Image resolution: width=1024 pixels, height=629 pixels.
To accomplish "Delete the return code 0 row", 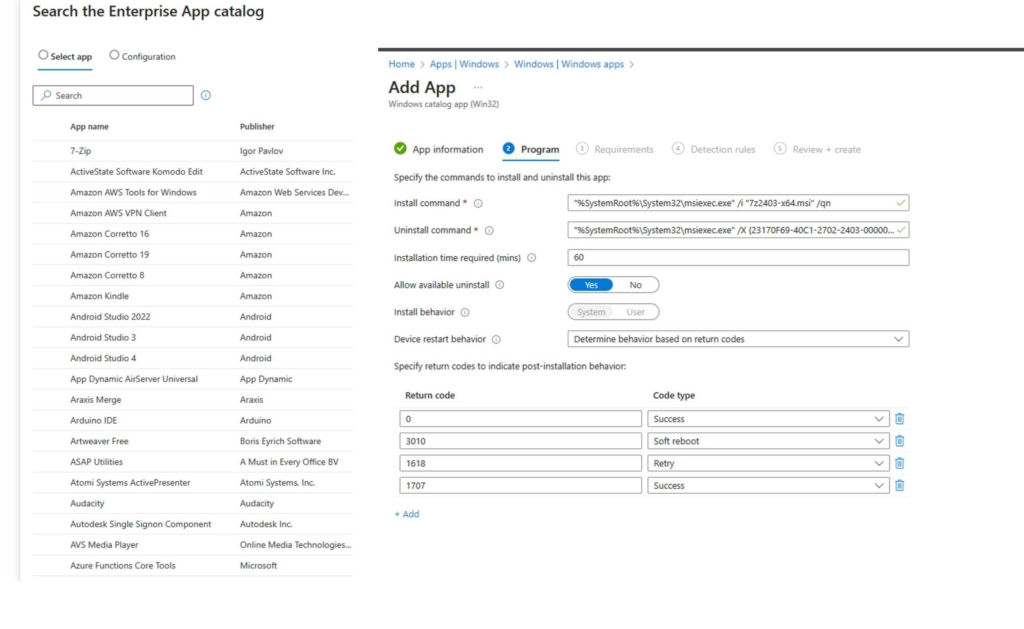I will tap(899, 419).
